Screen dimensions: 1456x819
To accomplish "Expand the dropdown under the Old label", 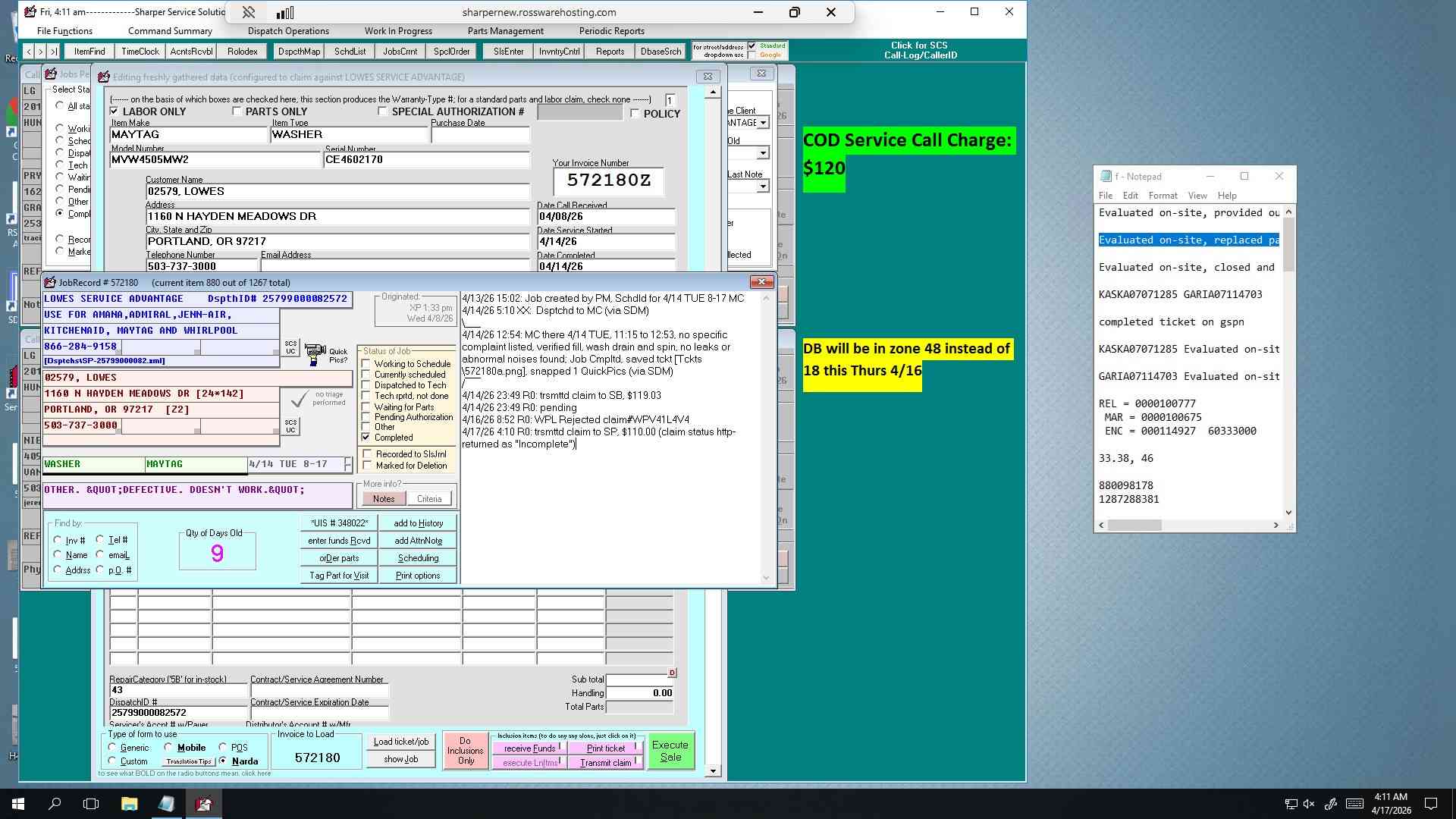I will [763, 153].
